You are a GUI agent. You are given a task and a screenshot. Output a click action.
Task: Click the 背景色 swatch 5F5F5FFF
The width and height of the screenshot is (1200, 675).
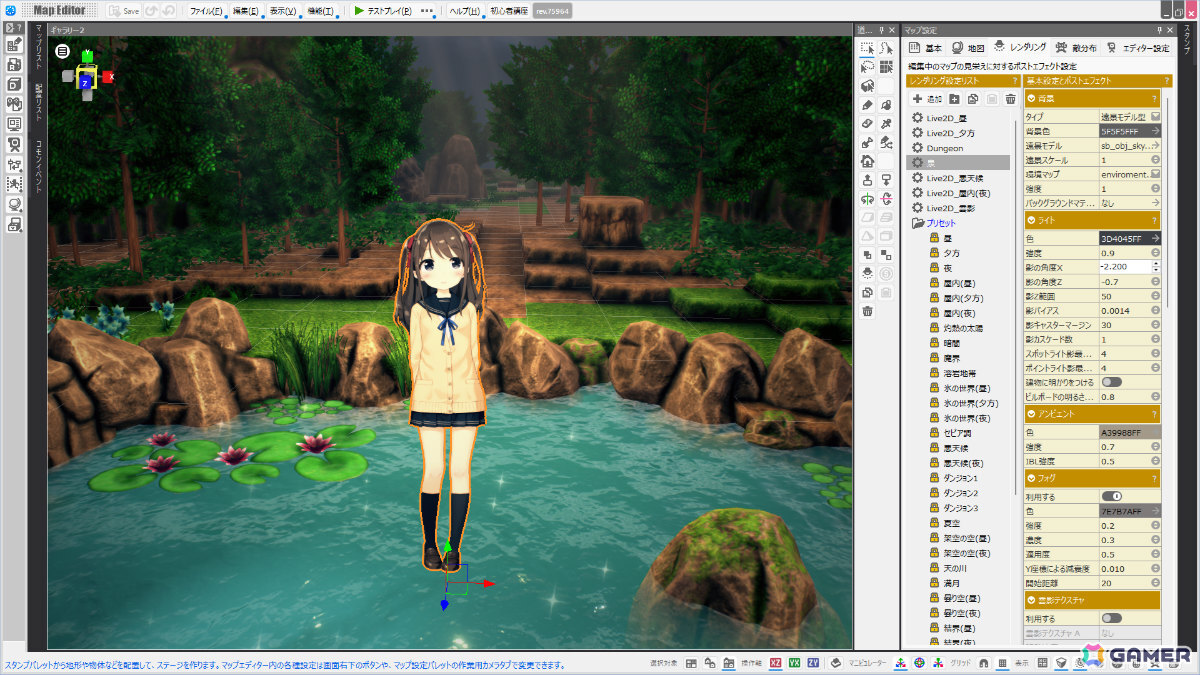click(1130, 131)
